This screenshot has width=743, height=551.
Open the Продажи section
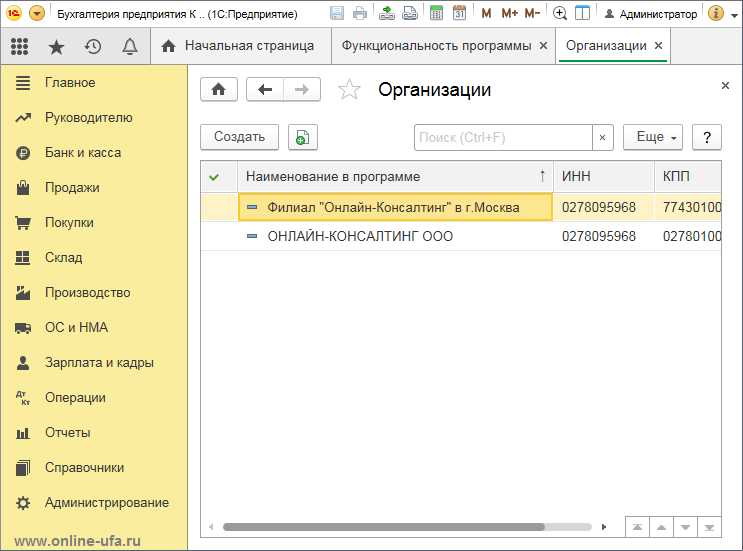click(x=72, y=188)
